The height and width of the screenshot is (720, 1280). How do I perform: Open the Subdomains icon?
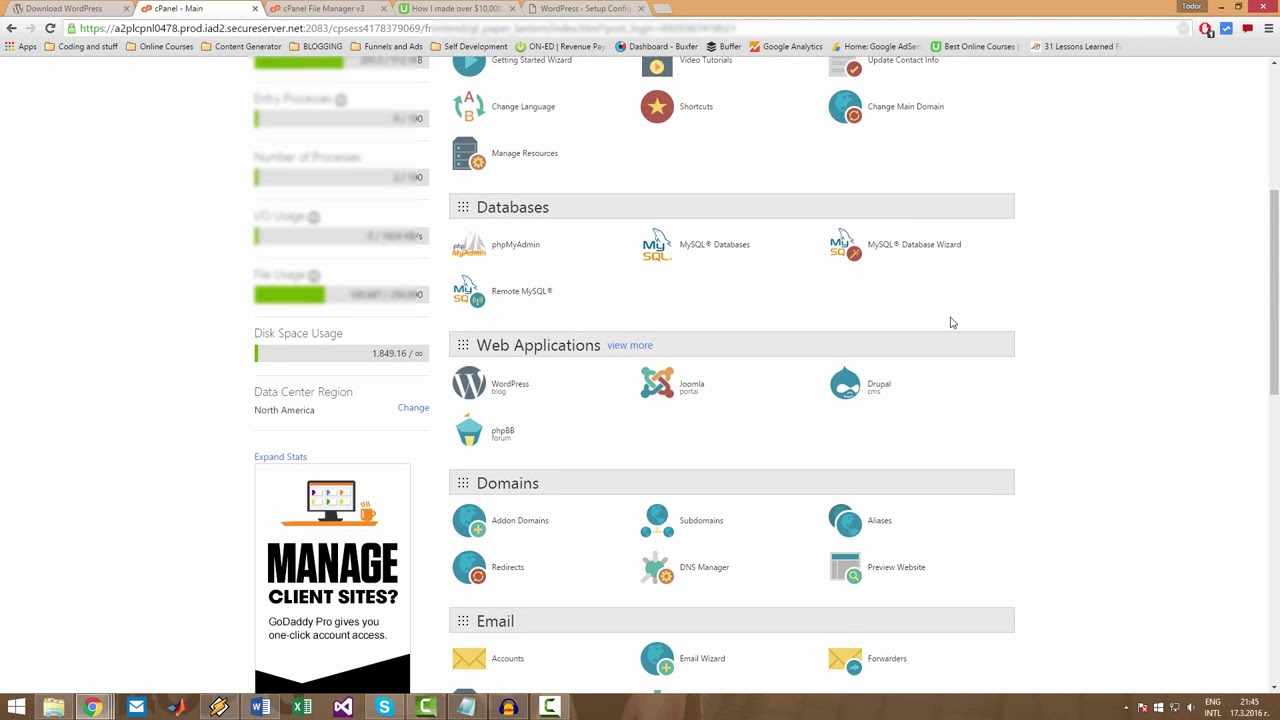point(657,520)
